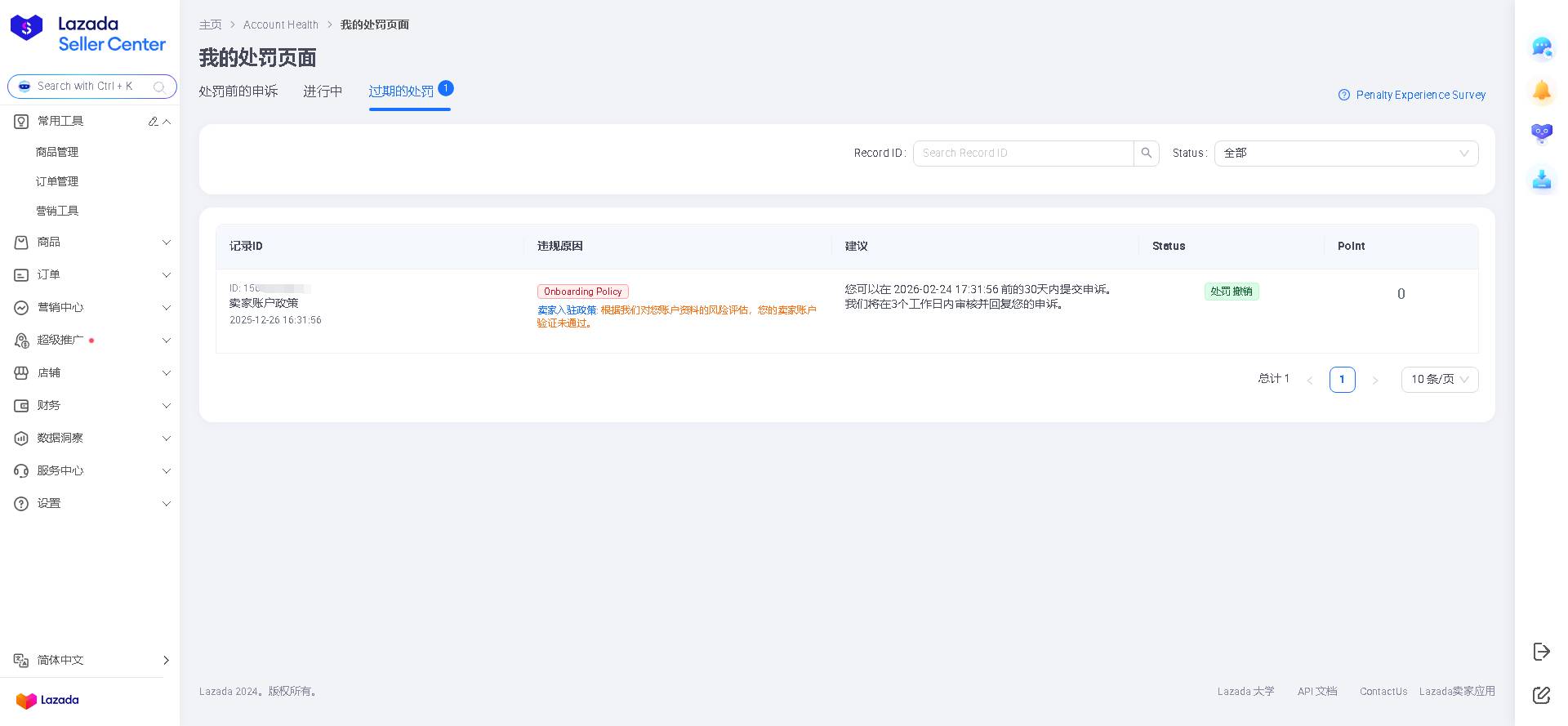Click the 处罚撤销 status badge
Viewport: 1568px width, 726px height.
(1232, 292)
